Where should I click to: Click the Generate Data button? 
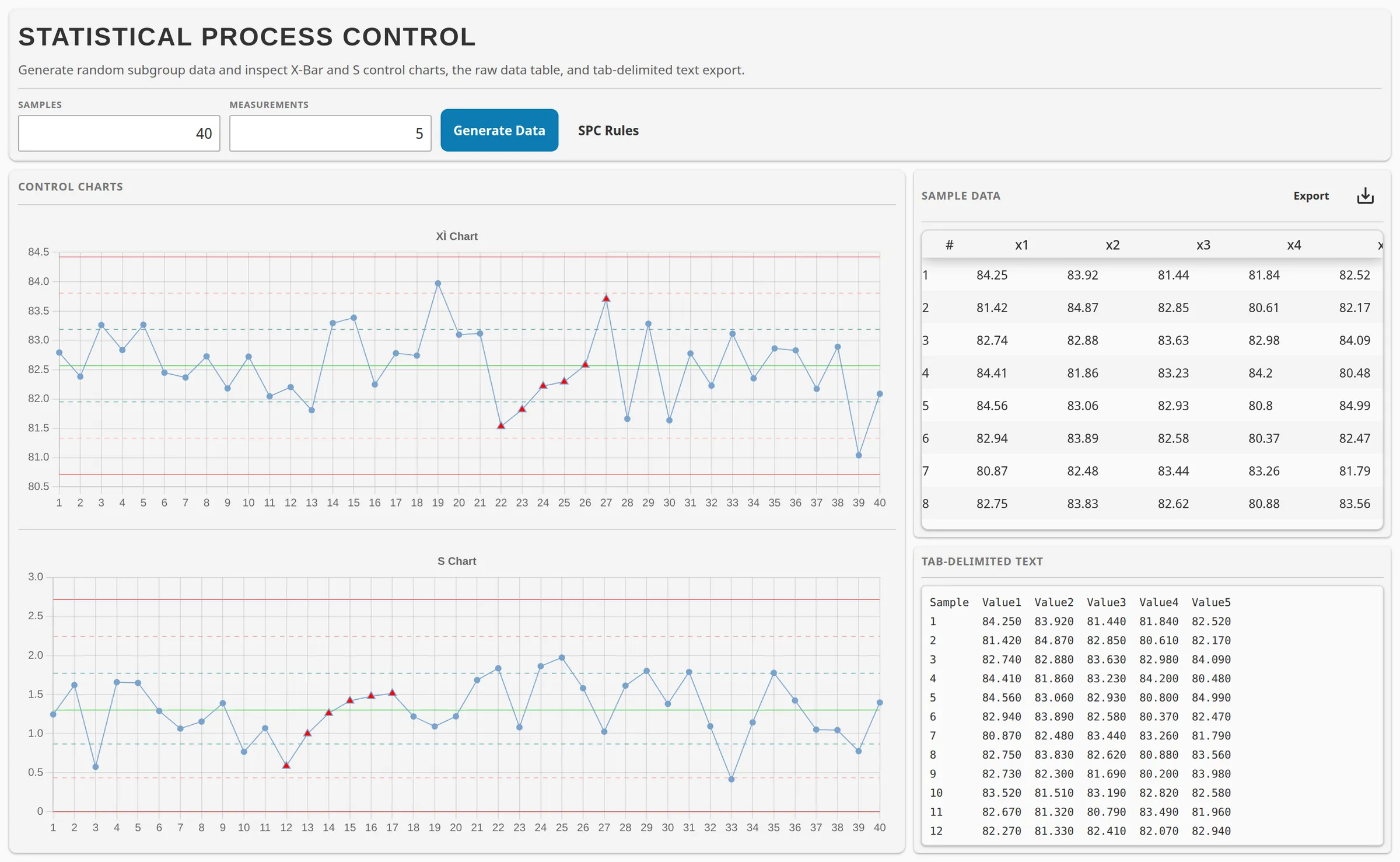(499, 130)
